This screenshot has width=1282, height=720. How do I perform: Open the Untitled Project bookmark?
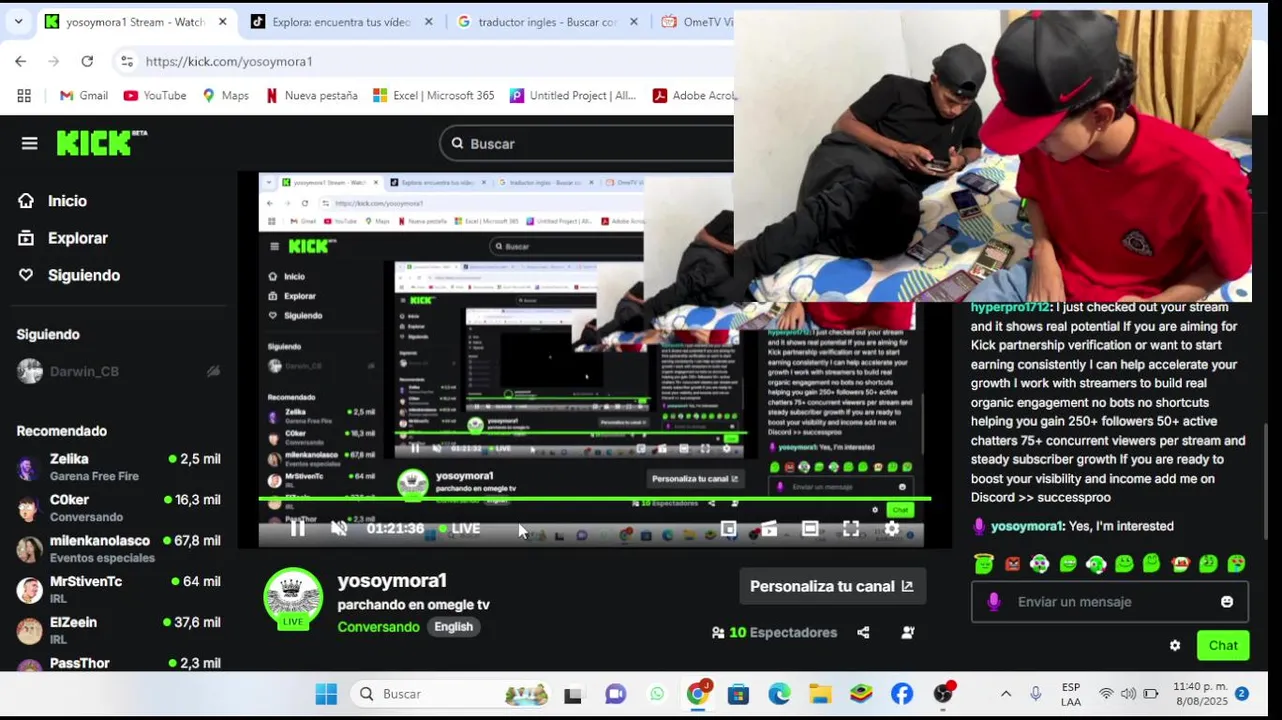tap(572, 96)
